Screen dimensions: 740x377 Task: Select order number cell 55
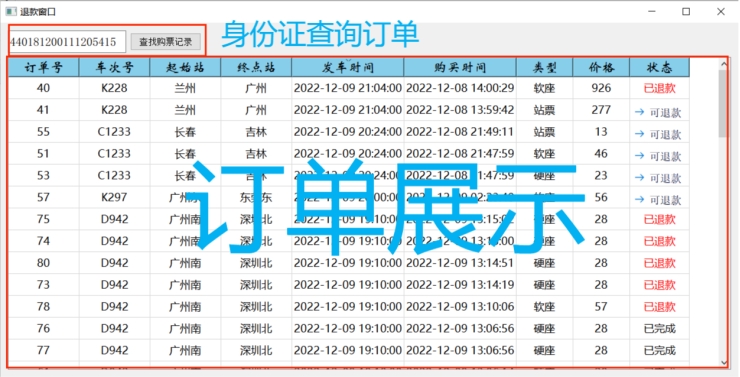click(x=43, y=132)
